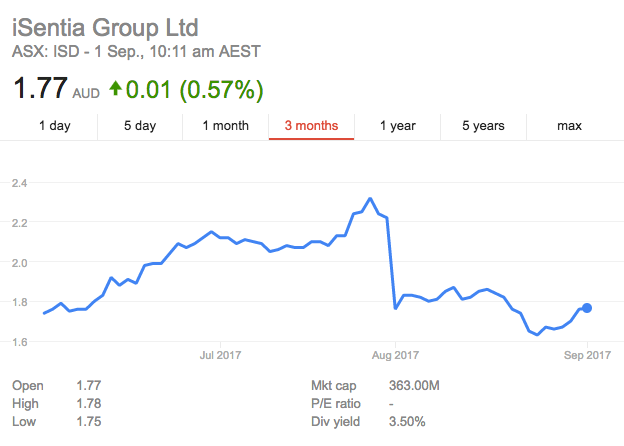624x446 pixels.
Task: Show the 1 year chart
Action: pyautogui.click(x=398, y=126)
